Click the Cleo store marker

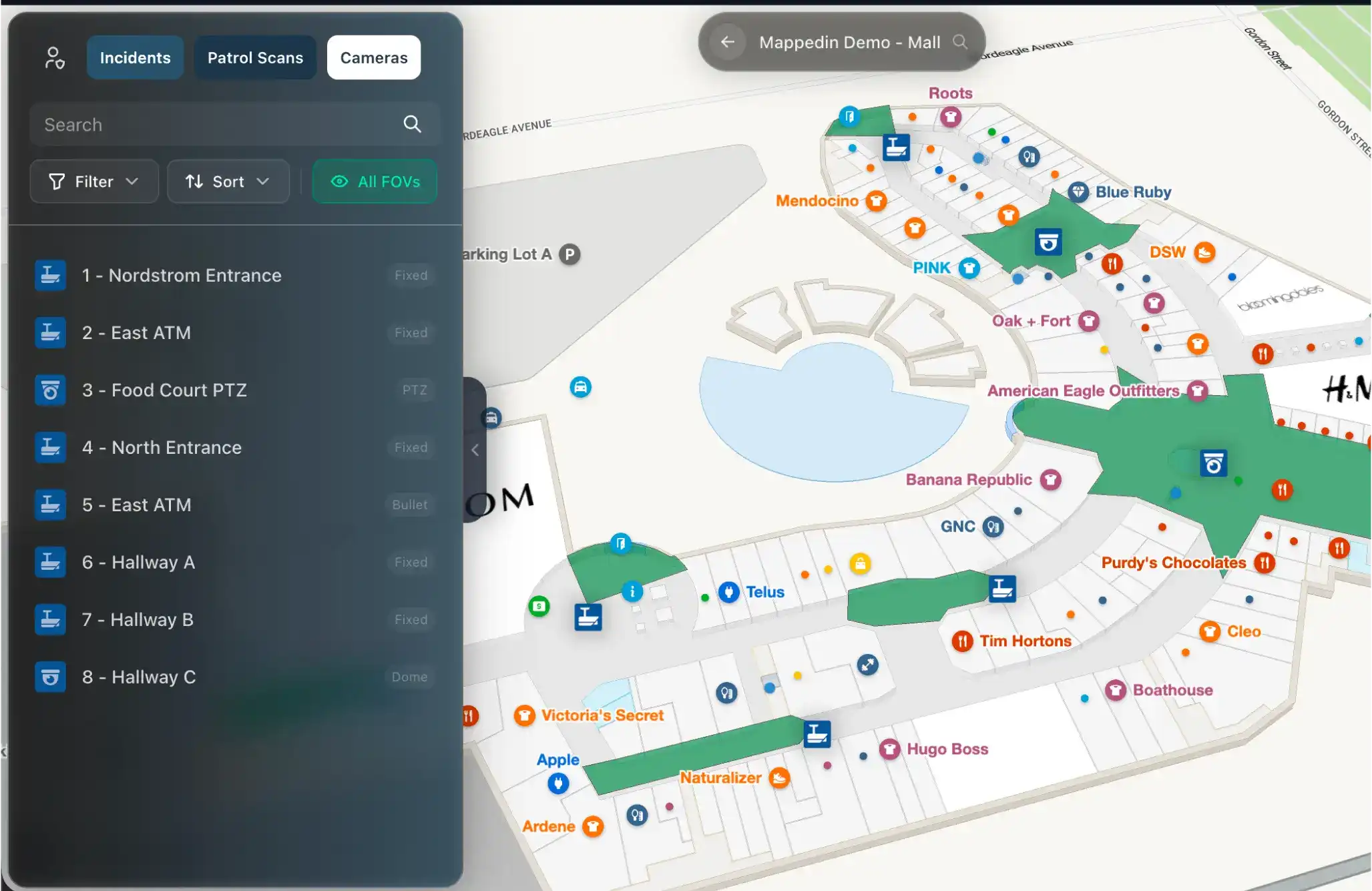click(1210, 631)
